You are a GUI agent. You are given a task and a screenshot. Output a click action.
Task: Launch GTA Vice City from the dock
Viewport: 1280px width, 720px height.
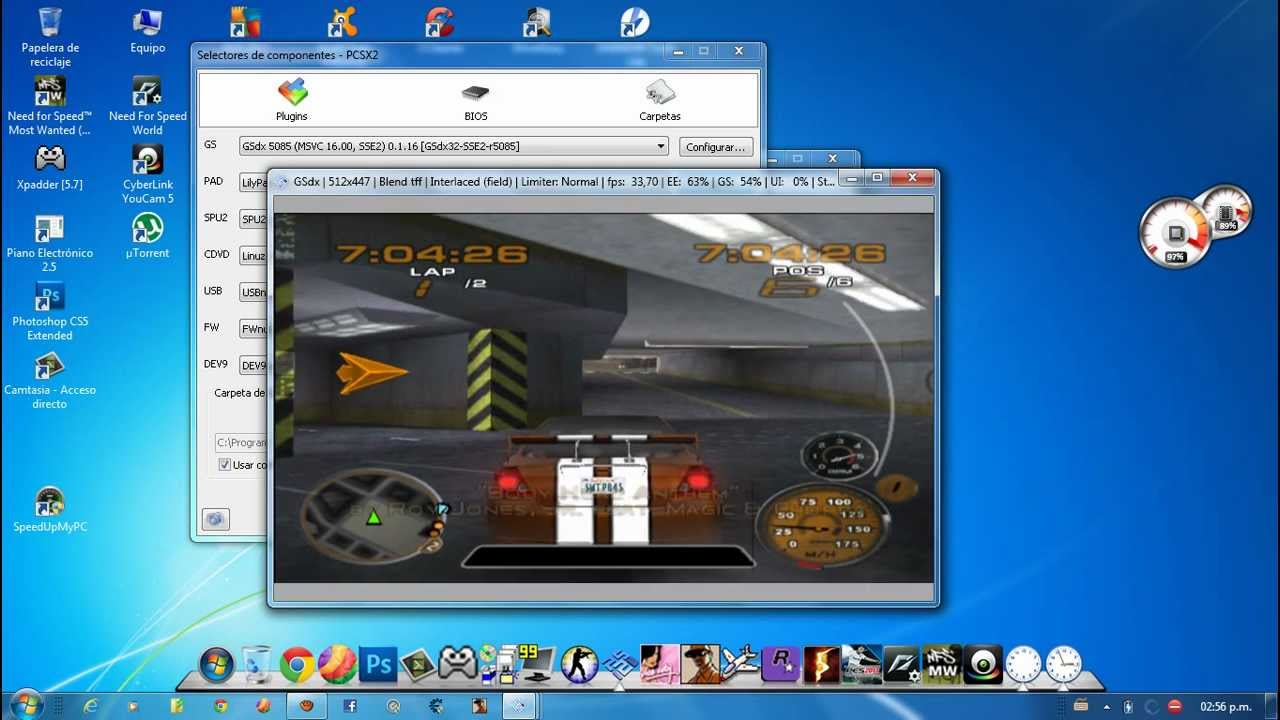[660, 664]
